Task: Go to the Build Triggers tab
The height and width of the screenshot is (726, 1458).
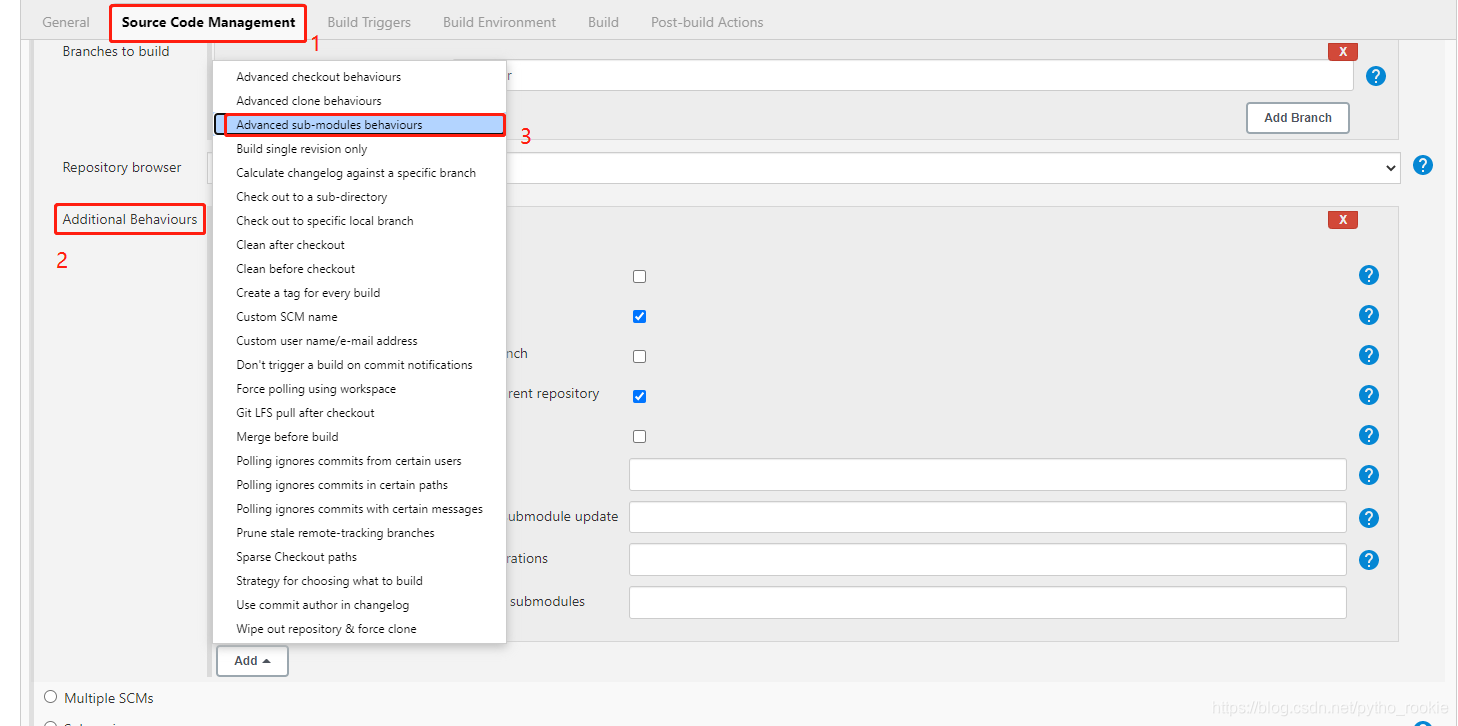Action: click(x=369, y=22)
